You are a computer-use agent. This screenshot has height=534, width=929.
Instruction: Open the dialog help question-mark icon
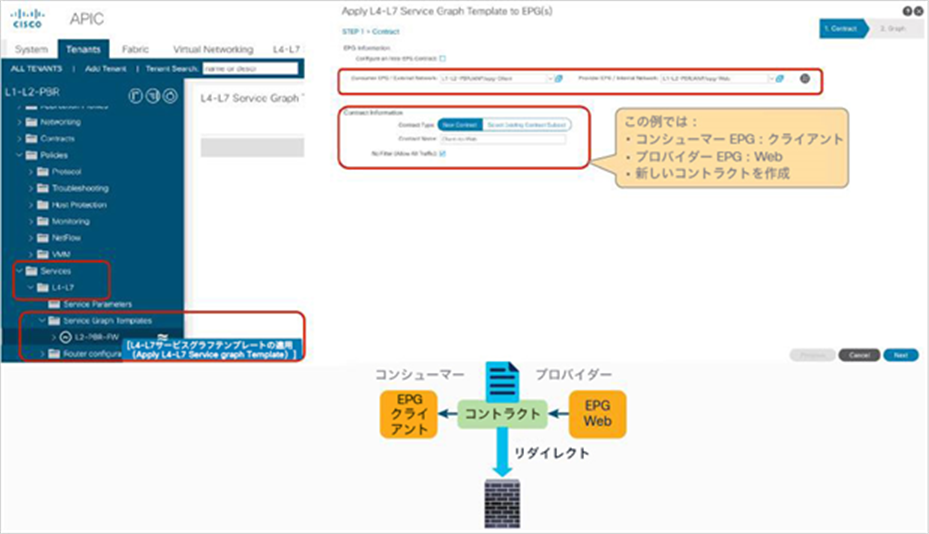[906, 11]
